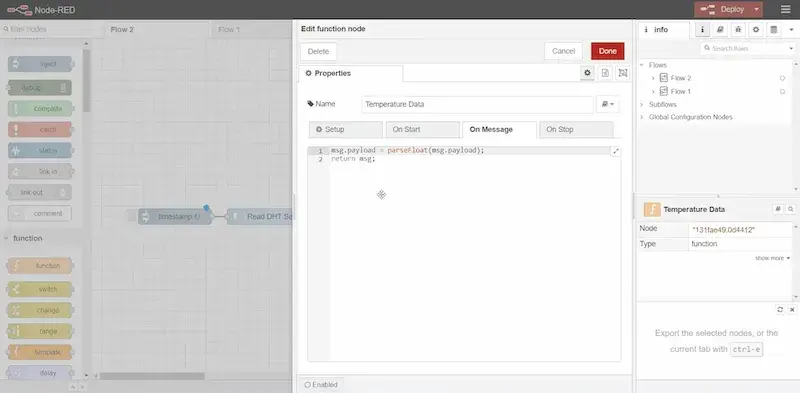Select the complete palette node
This screenshot has height=393, width=800.
click(40, 109)
